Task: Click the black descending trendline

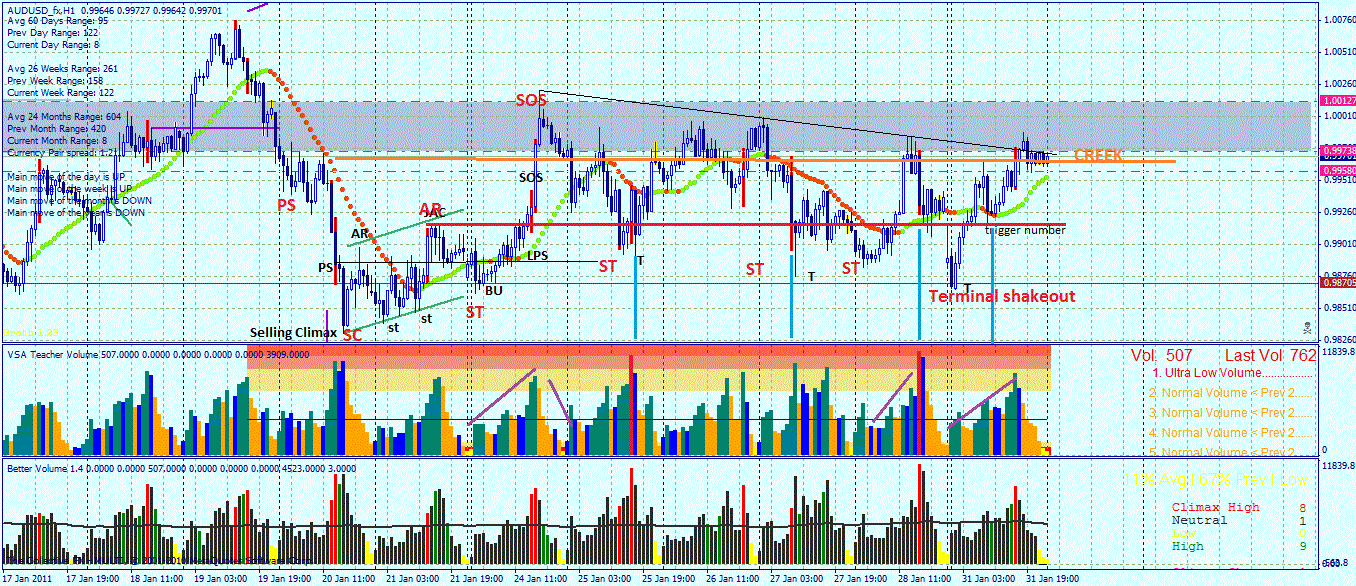Action: point(800,123)
